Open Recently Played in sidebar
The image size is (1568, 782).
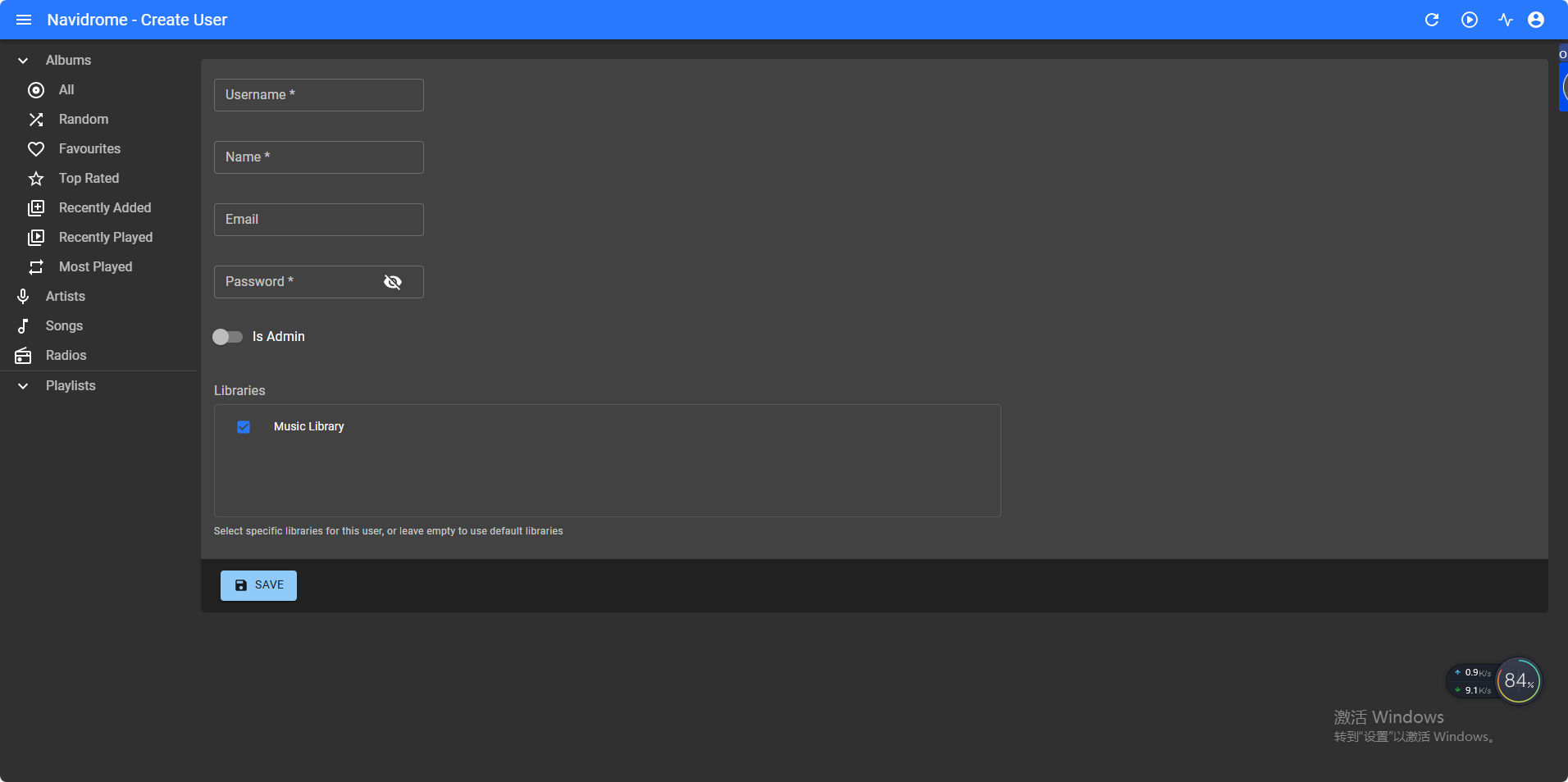click(x=98, y=238)
